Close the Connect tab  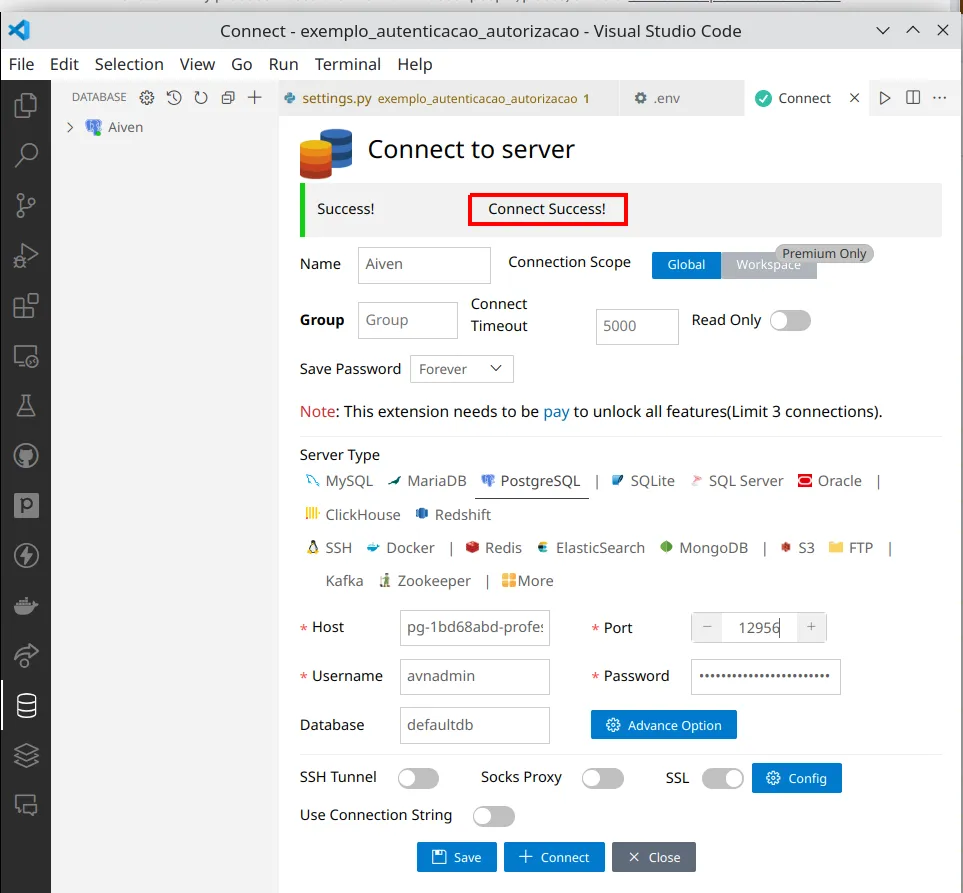(x=854, y=98)
